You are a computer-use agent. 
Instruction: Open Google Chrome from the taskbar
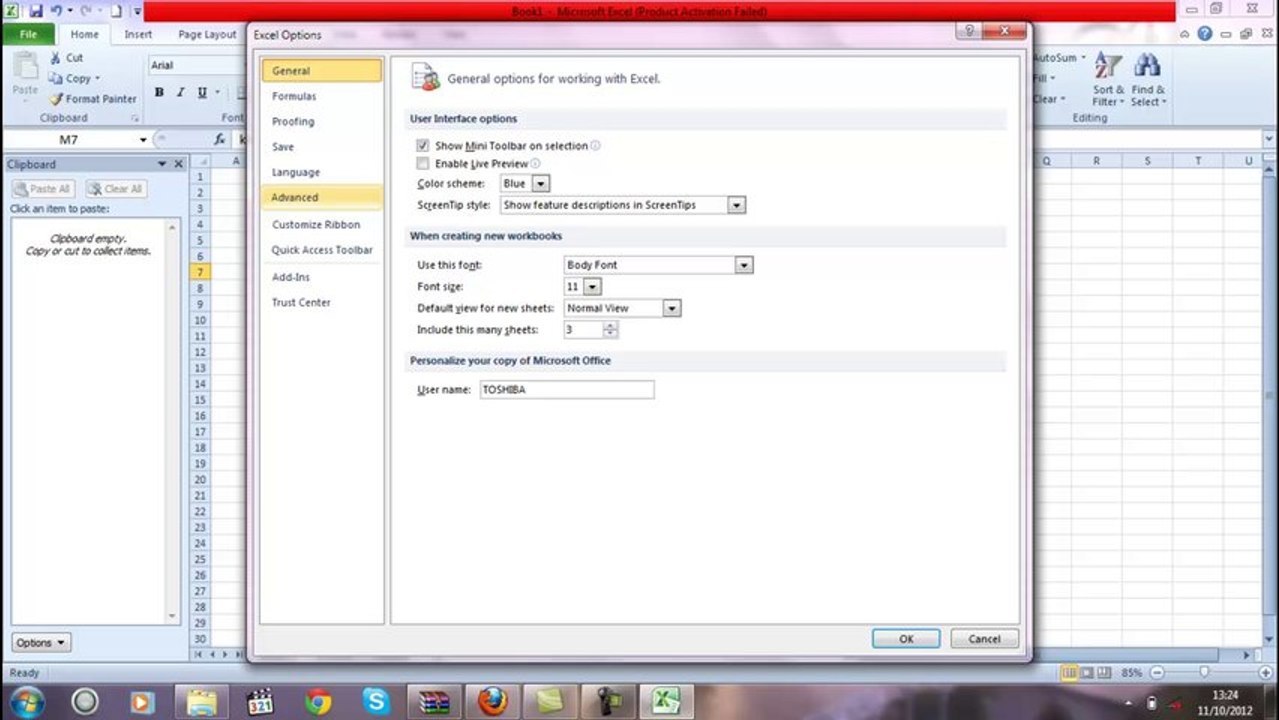tap(318, 702)
